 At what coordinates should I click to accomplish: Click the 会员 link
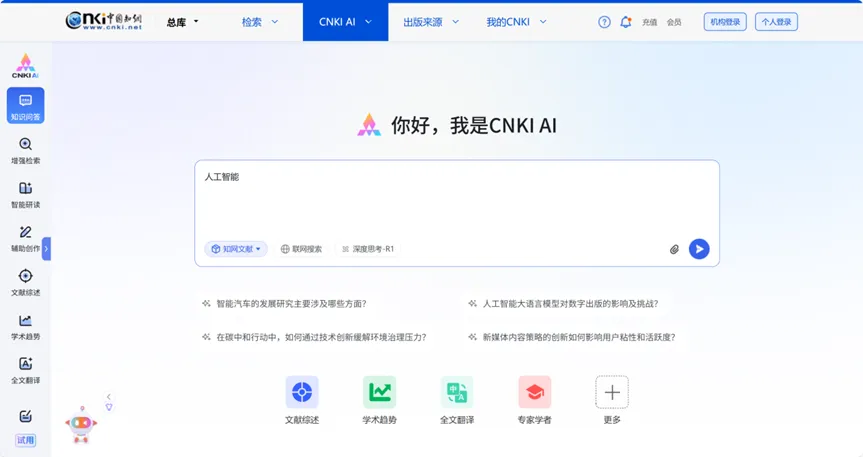674,22
